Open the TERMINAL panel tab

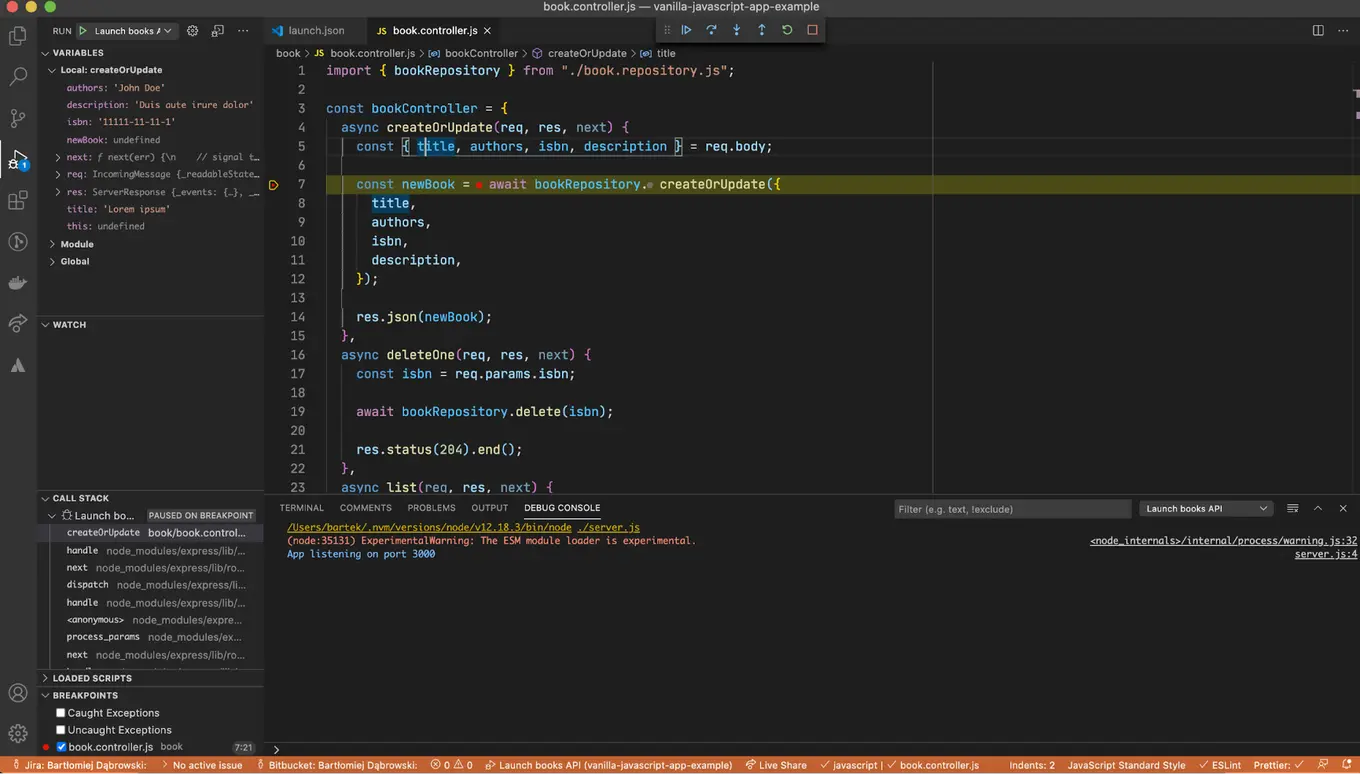point(301,507)
